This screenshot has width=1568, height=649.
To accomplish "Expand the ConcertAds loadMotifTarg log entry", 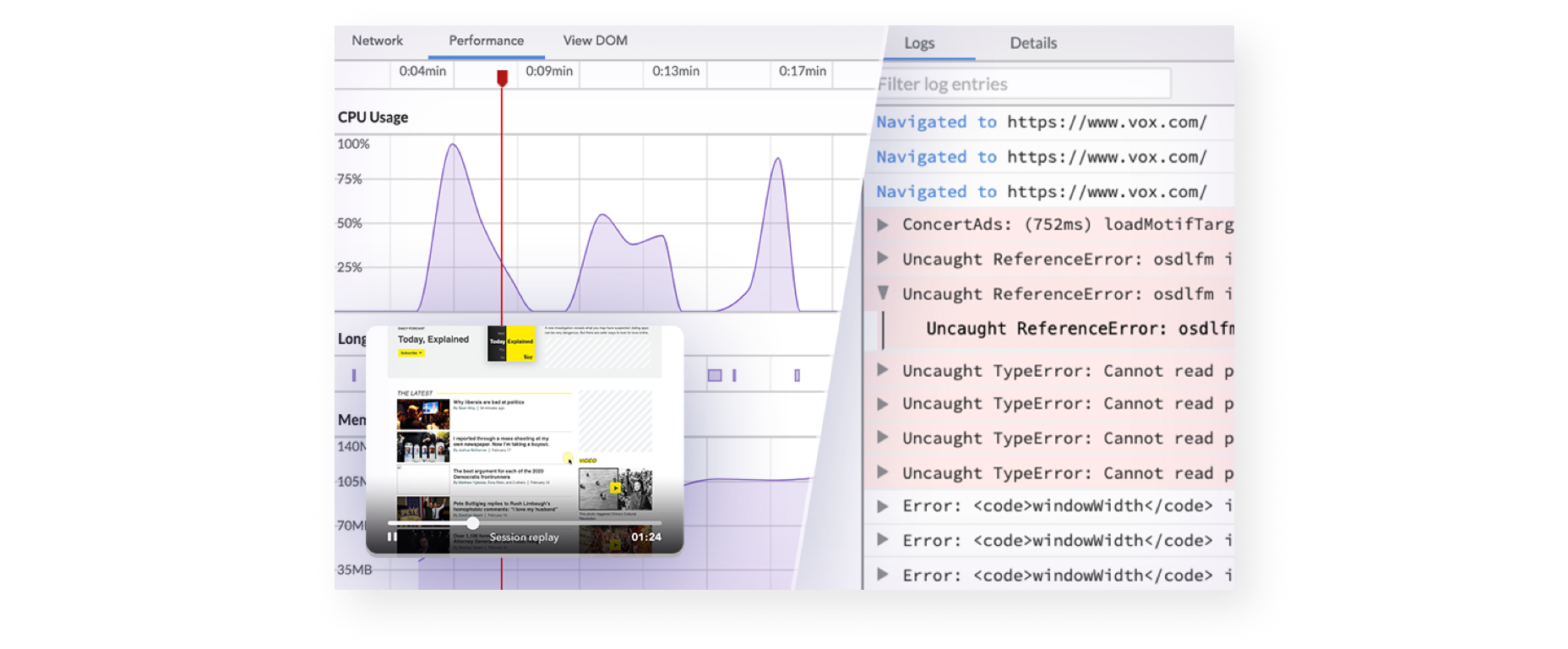I will [882, 225].
